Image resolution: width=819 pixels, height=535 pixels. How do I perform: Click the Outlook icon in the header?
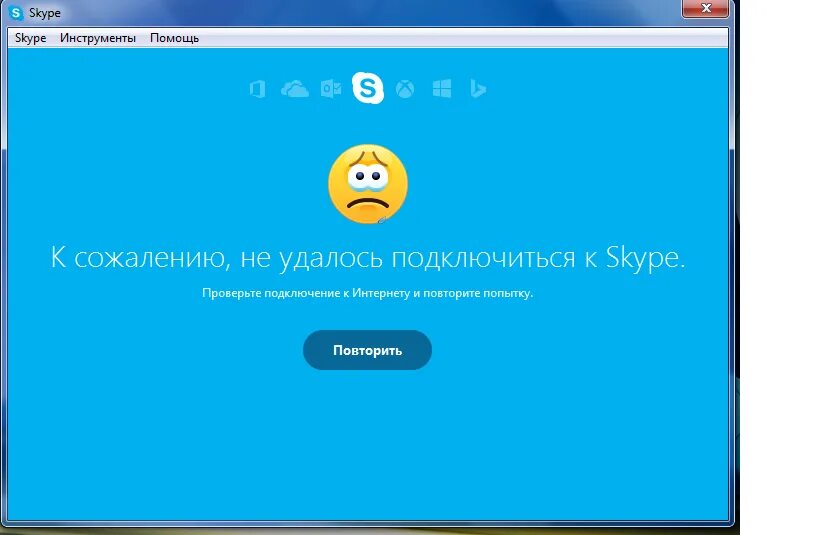coord(331,89)
